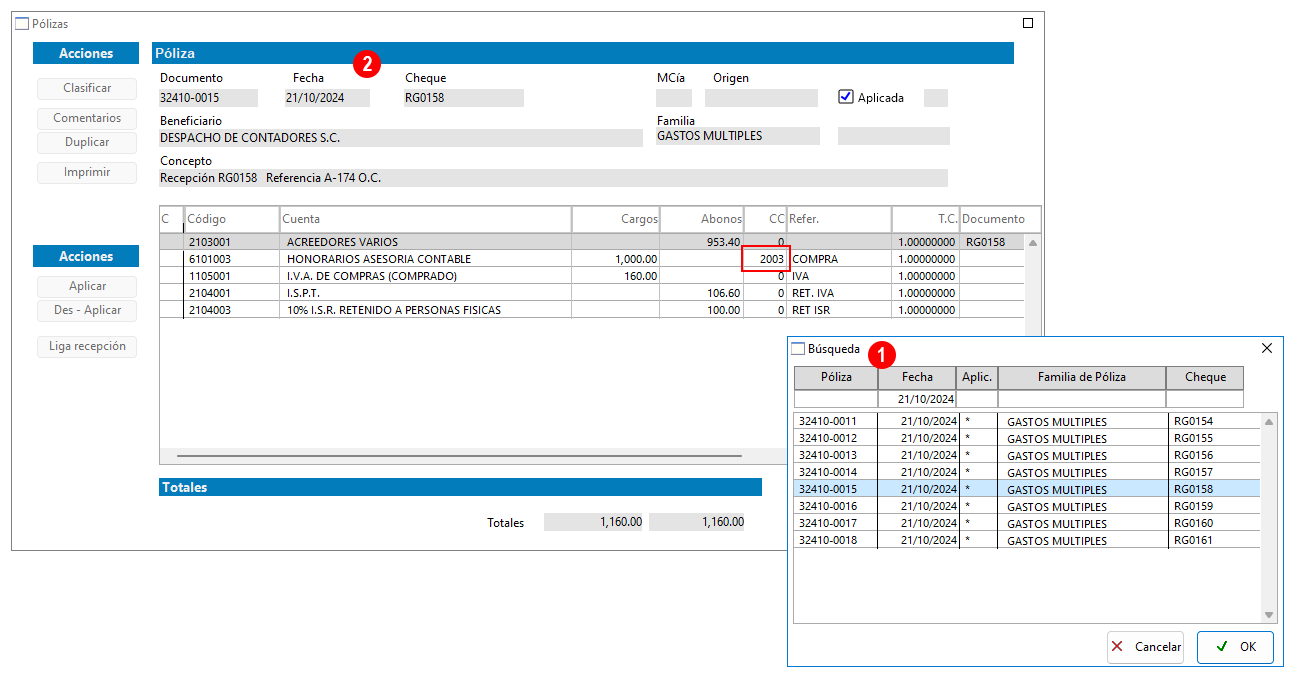This screenshot has height=679, width=1298.
Task: Click scroll up arrow of Búsqueda list
Action: (1269, 421)
